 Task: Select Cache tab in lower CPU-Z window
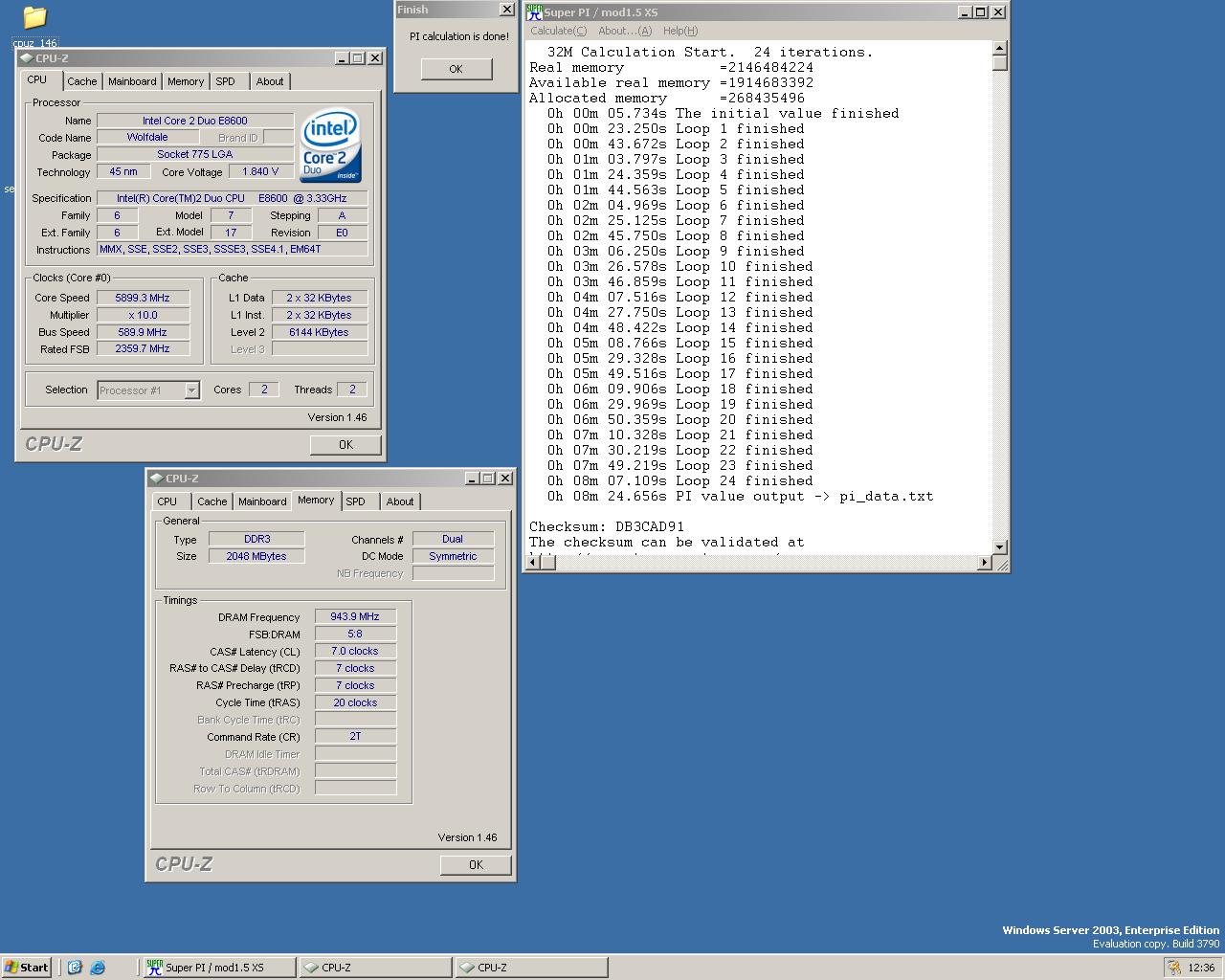click(212, 502)
